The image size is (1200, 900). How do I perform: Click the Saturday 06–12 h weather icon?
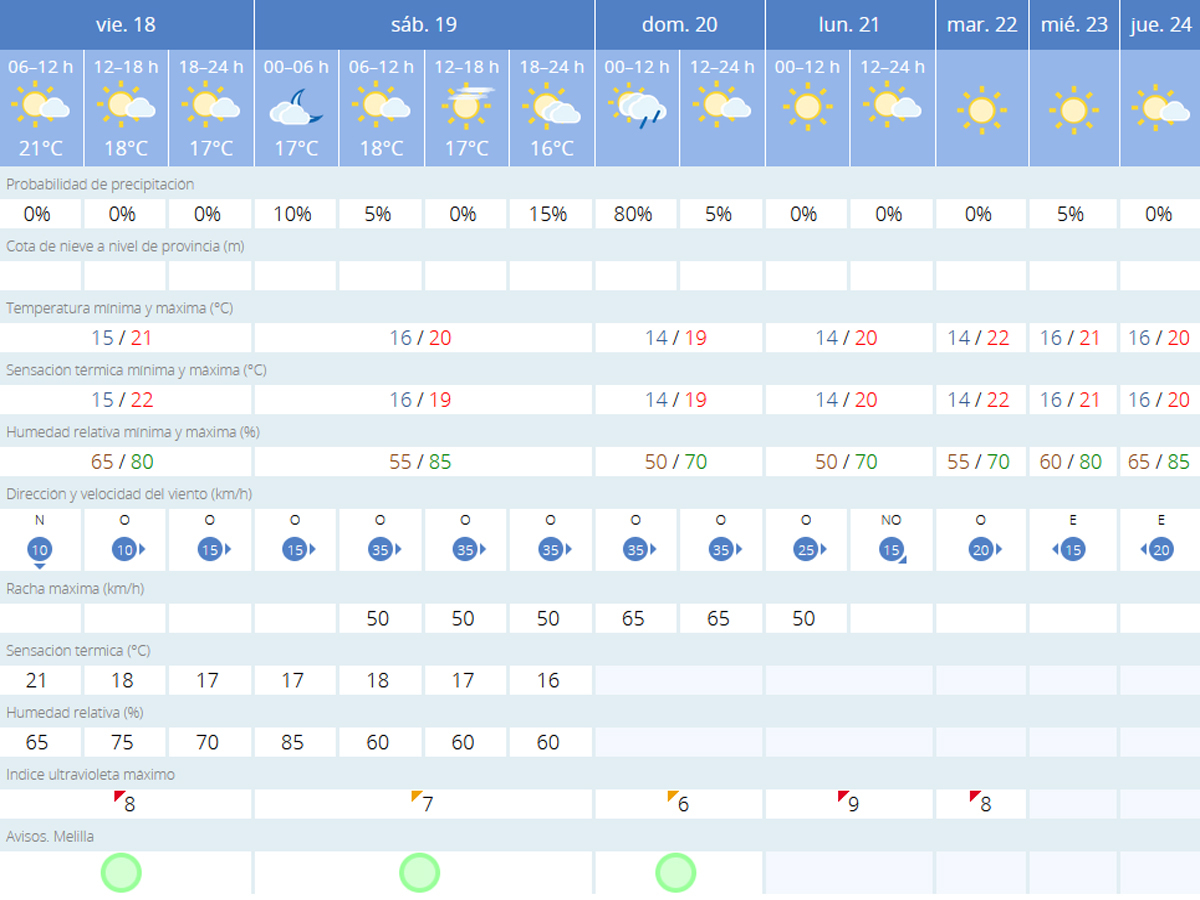point(381,105)
